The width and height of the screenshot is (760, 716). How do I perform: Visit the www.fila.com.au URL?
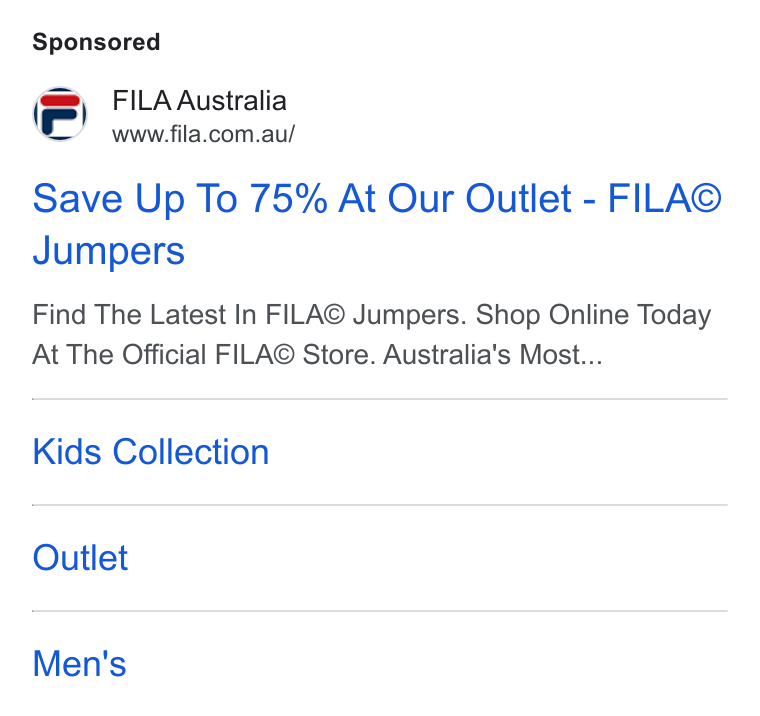pyautogui.click(x=203, y=134)
